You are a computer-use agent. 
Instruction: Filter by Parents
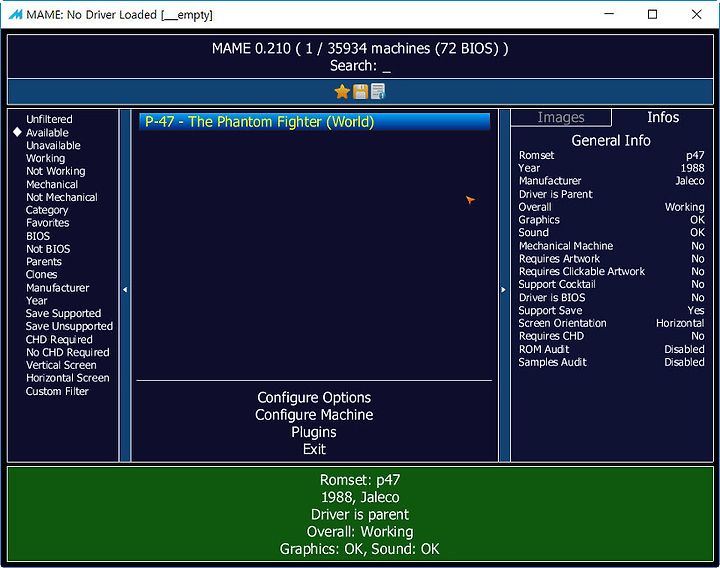pos(44,262)
